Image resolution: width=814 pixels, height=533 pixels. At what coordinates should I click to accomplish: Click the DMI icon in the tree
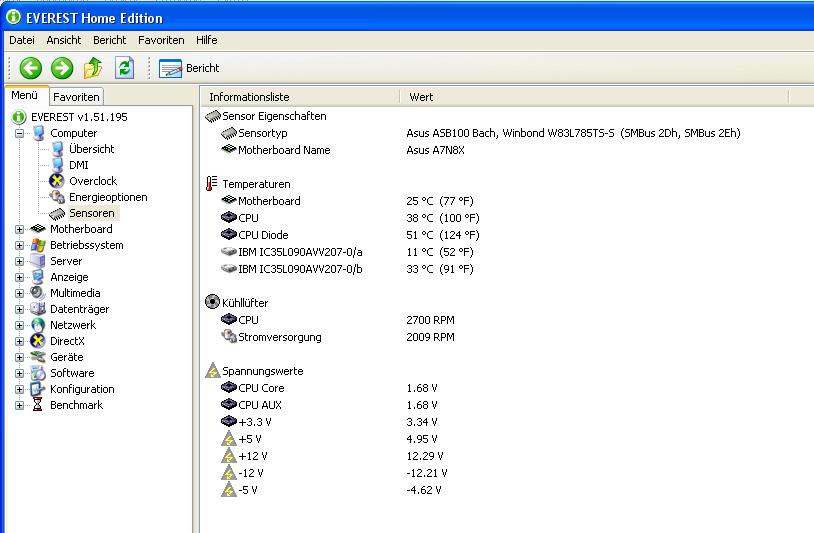(58, 165)
